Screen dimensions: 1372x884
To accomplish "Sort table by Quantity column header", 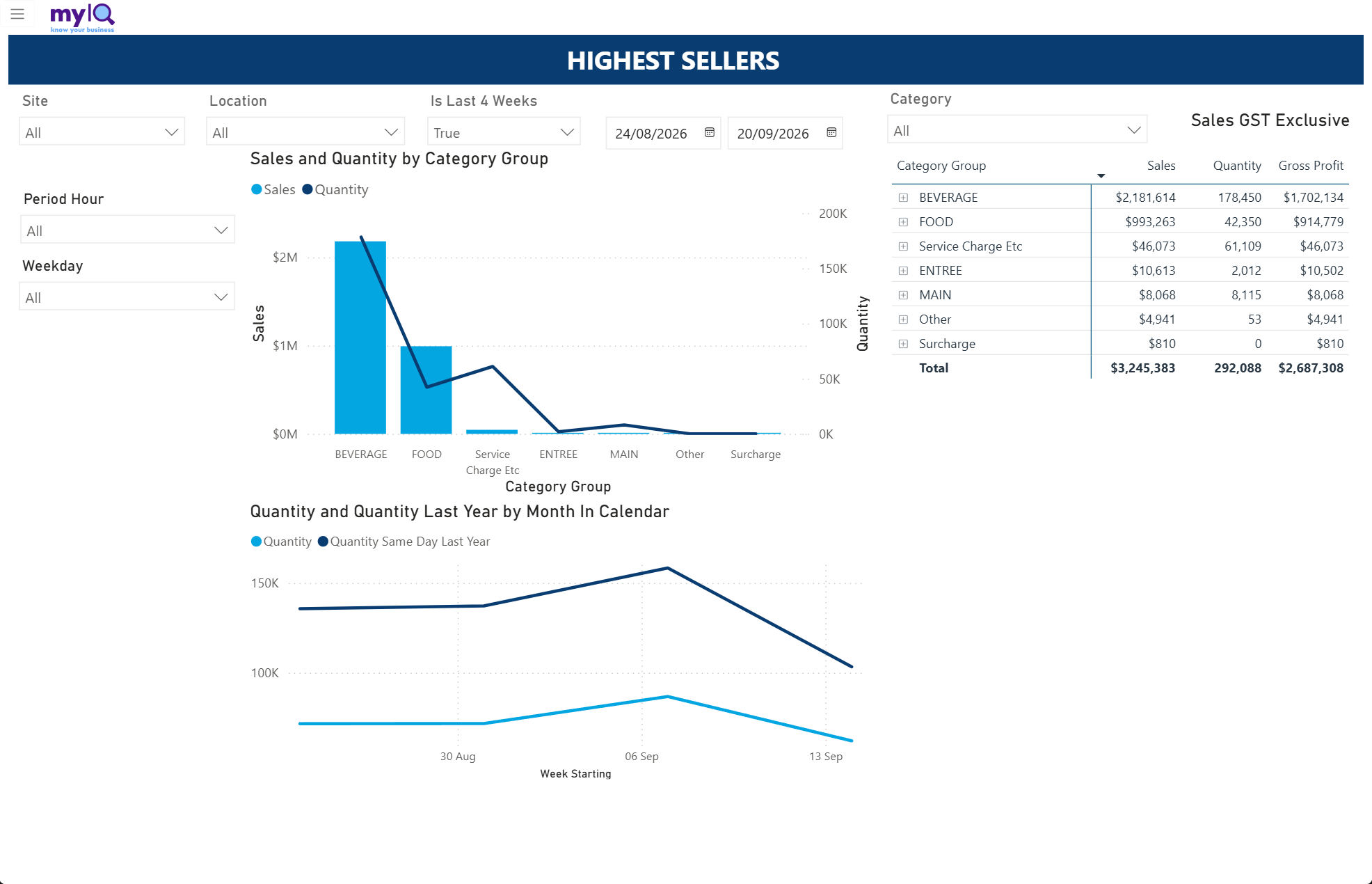I will click(1237, 166).
